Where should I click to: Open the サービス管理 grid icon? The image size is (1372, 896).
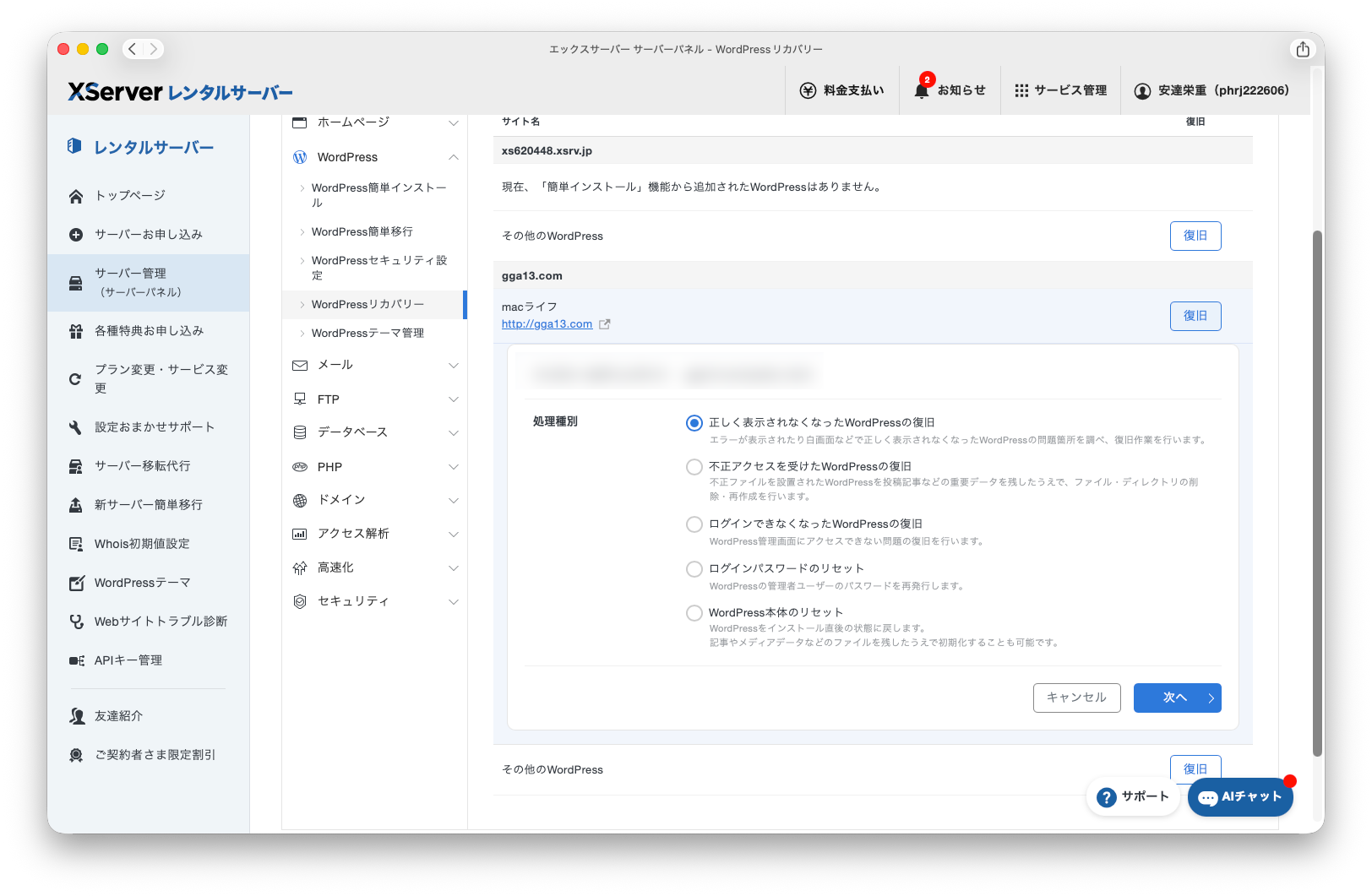click(1021, 90)
